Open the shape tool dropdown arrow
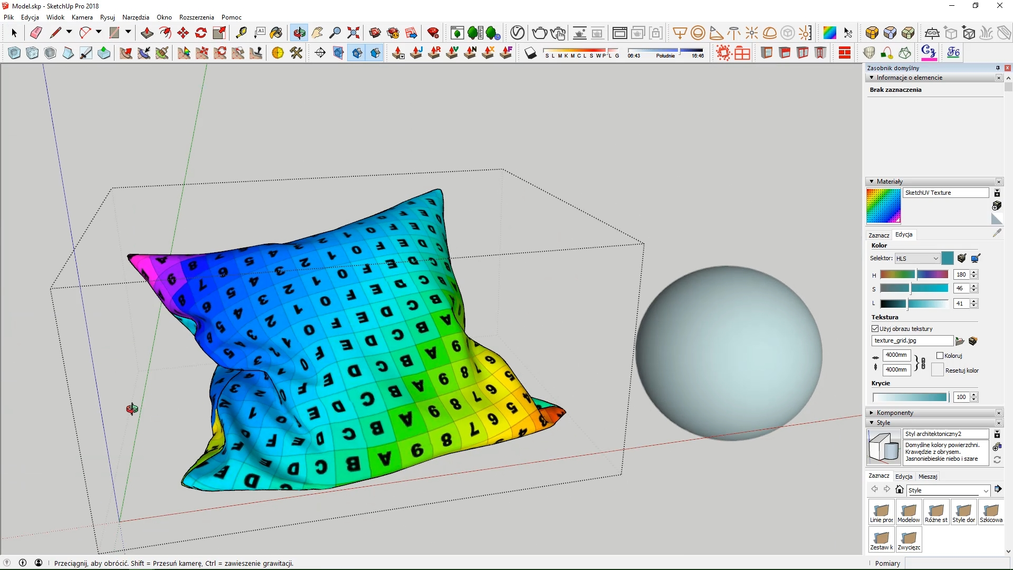The image size is (1013, 570). tap(127, 32)
